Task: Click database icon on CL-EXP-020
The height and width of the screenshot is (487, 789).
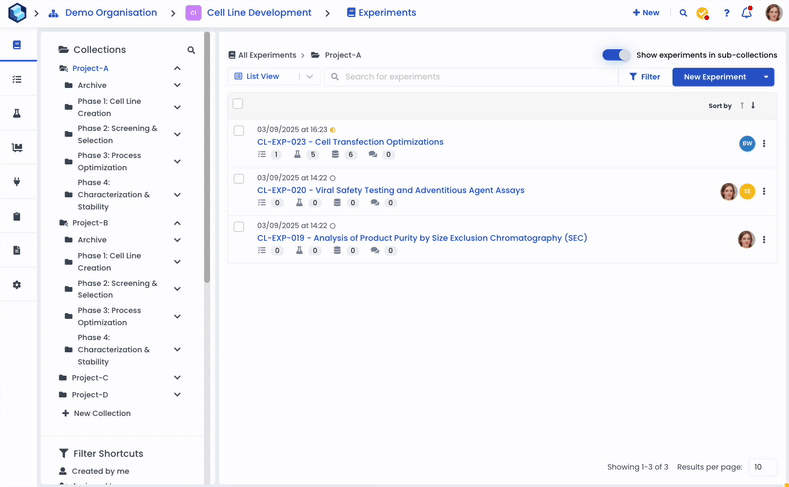Action: coord(337,203)
